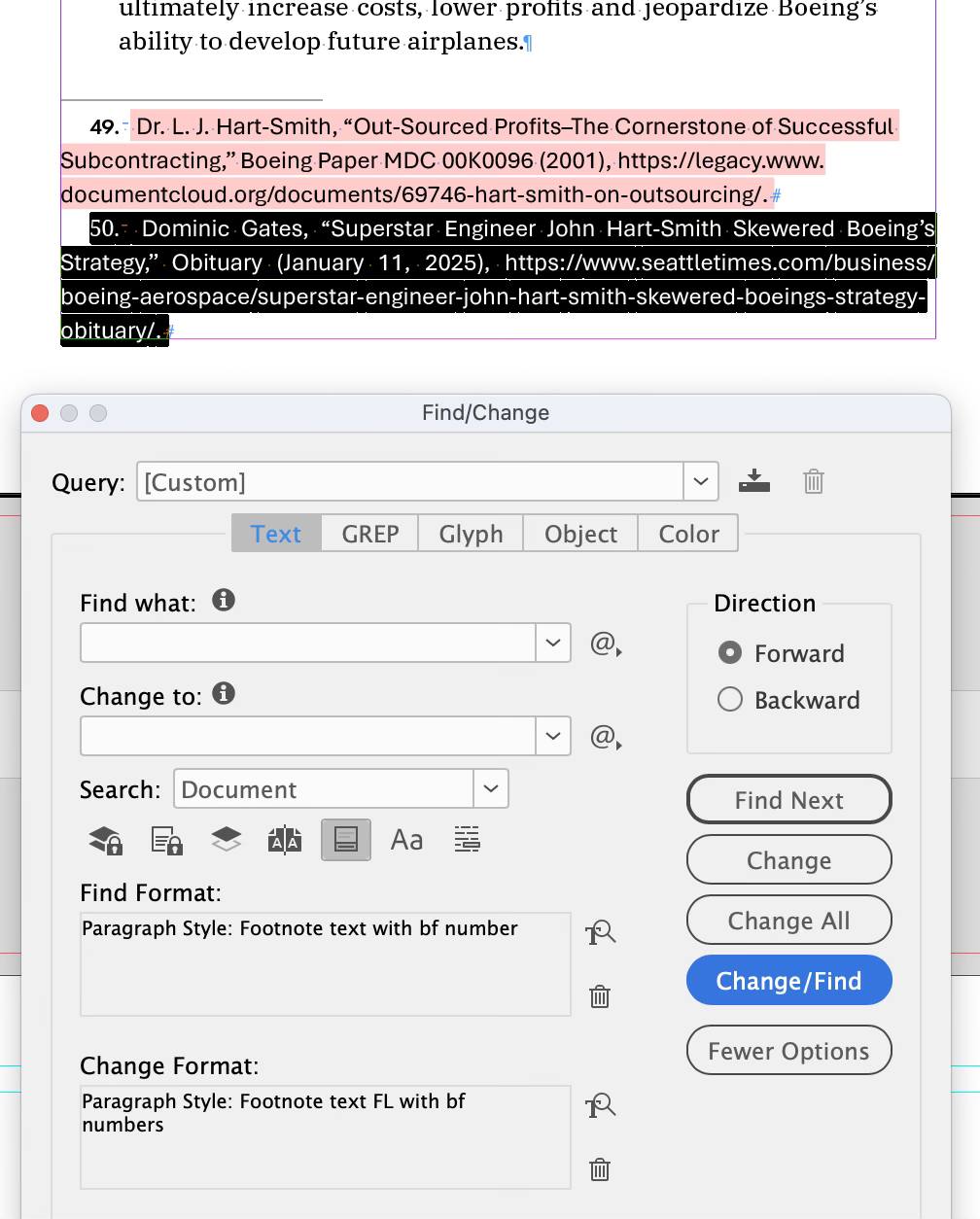
Task: Disable the Include Footnotes search option
Action: tap(346, 839)
